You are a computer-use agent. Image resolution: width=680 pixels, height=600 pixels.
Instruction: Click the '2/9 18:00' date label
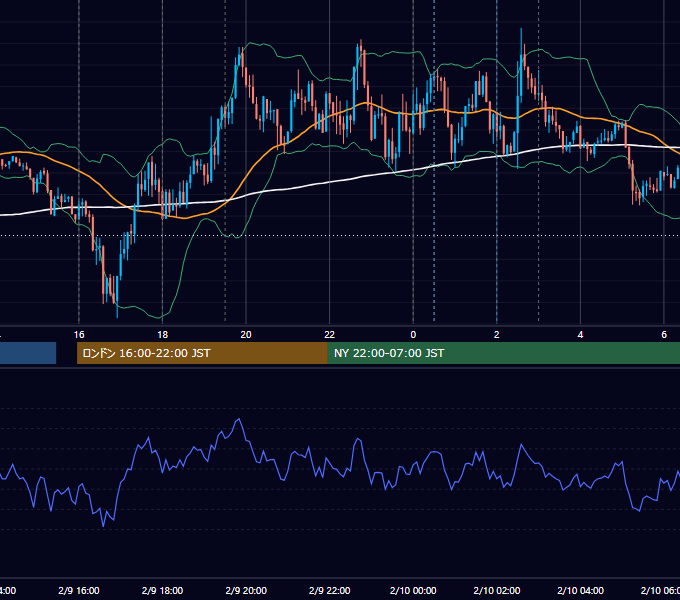tap(162, 590)
